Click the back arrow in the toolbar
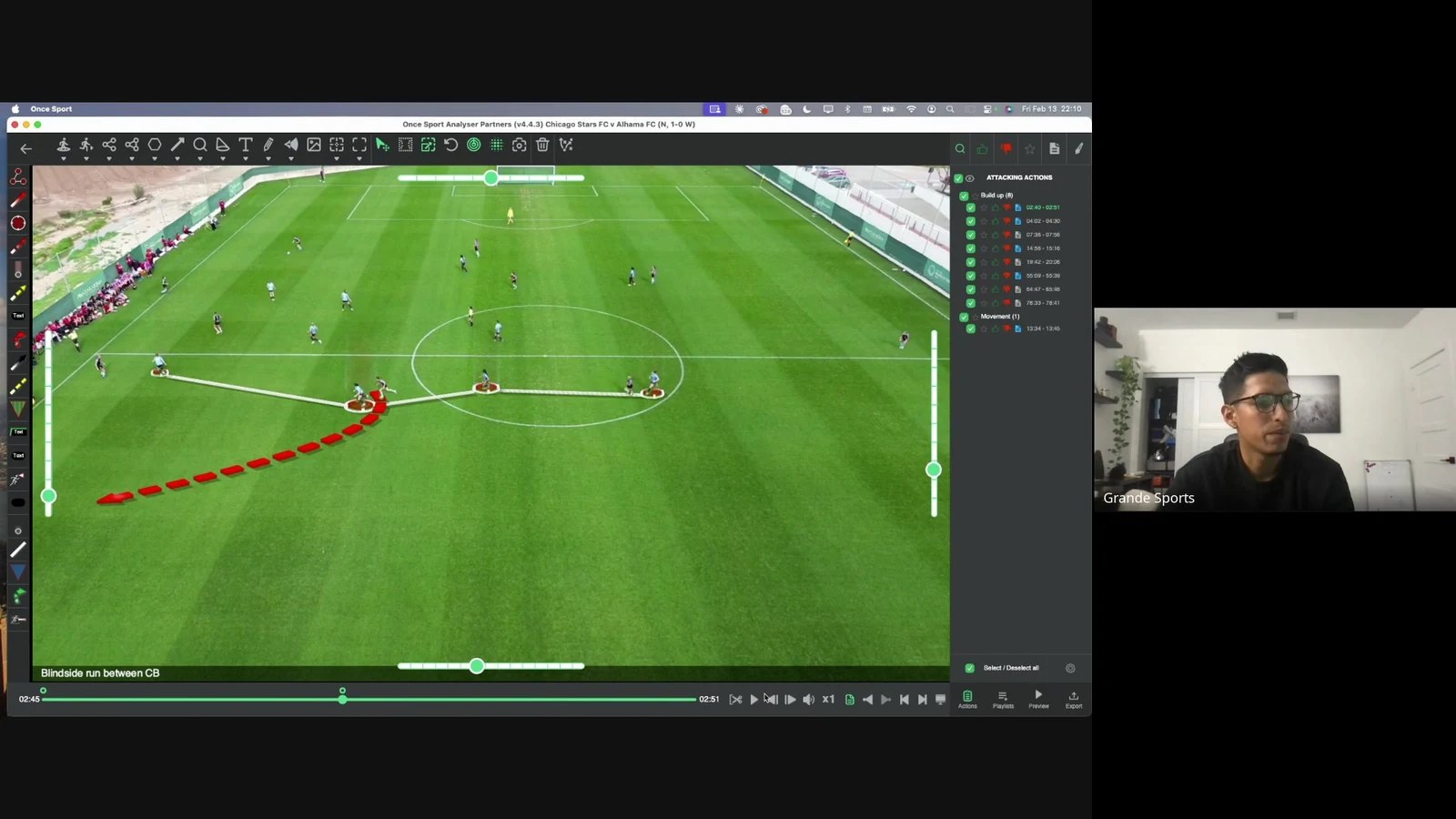The height and width of the screenshot is (819, 1456). (25, 148)
